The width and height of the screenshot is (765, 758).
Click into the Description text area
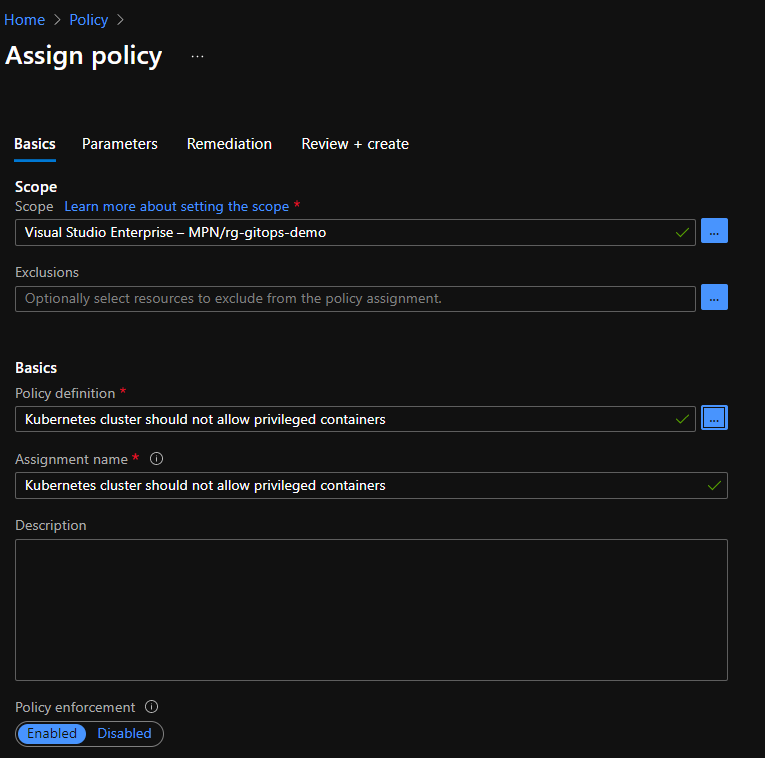[x=371, y=610]
